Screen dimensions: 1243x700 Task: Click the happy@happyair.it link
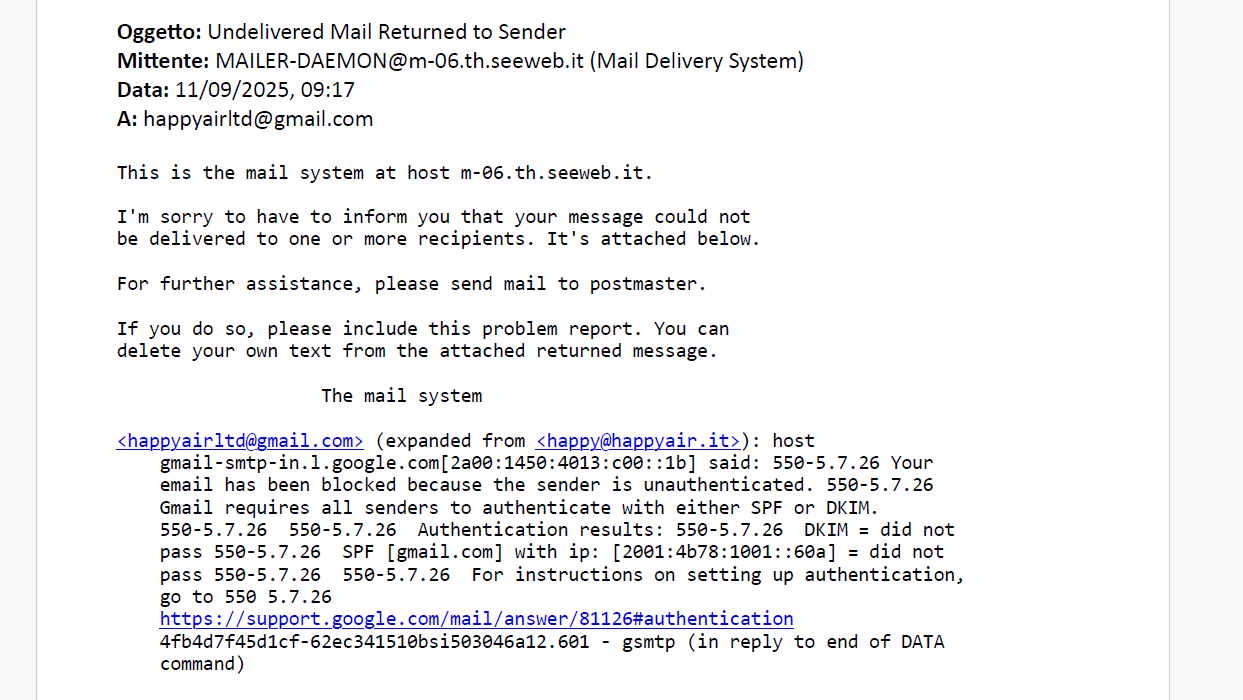(x=639, y=441)
